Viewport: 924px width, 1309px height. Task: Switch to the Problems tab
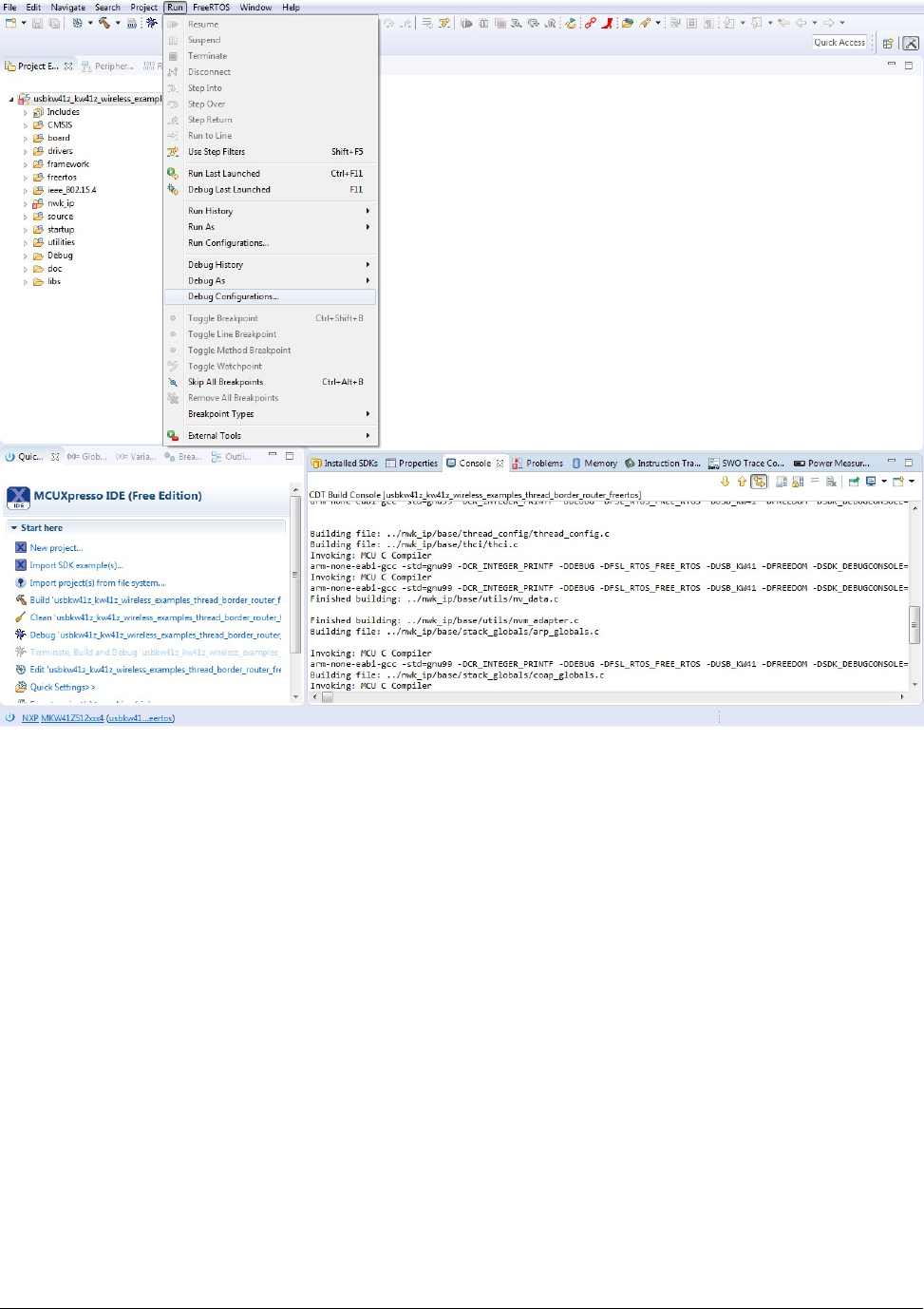tap(537, 464)
